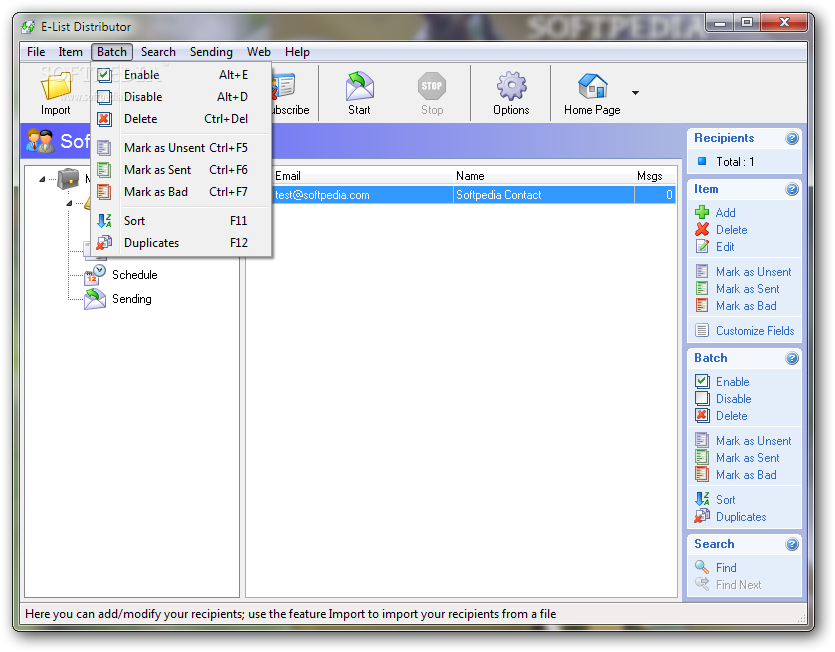Open the Search menu
Image resolution: width=835 pixels, height=652 pixels.
(158, 52)
